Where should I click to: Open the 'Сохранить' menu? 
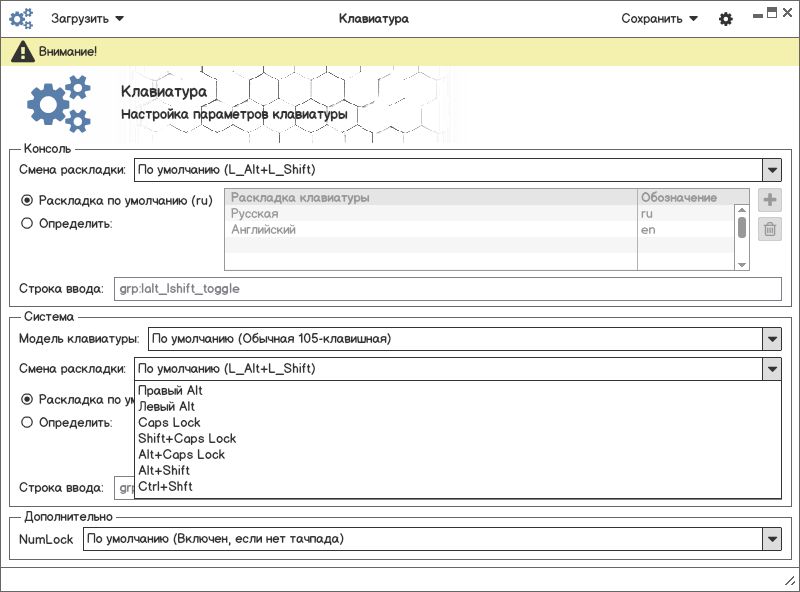(659, 19)
